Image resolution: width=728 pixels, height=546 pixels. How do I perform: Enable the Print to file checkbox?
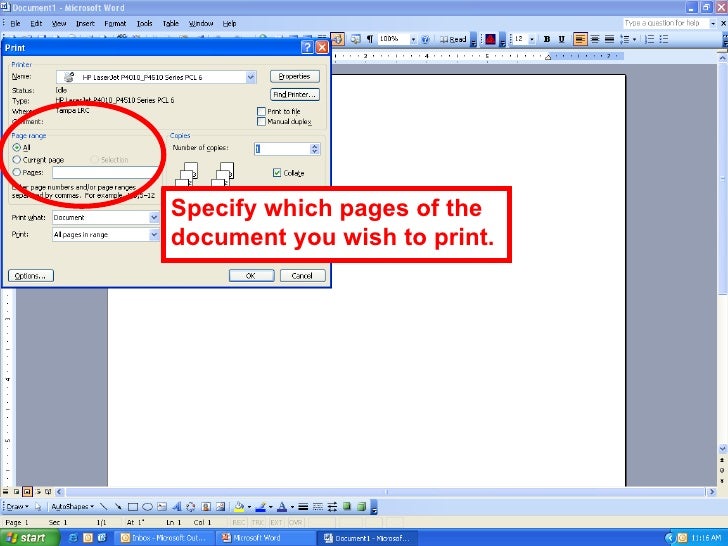pyautogui.click(x=261, y=111)
